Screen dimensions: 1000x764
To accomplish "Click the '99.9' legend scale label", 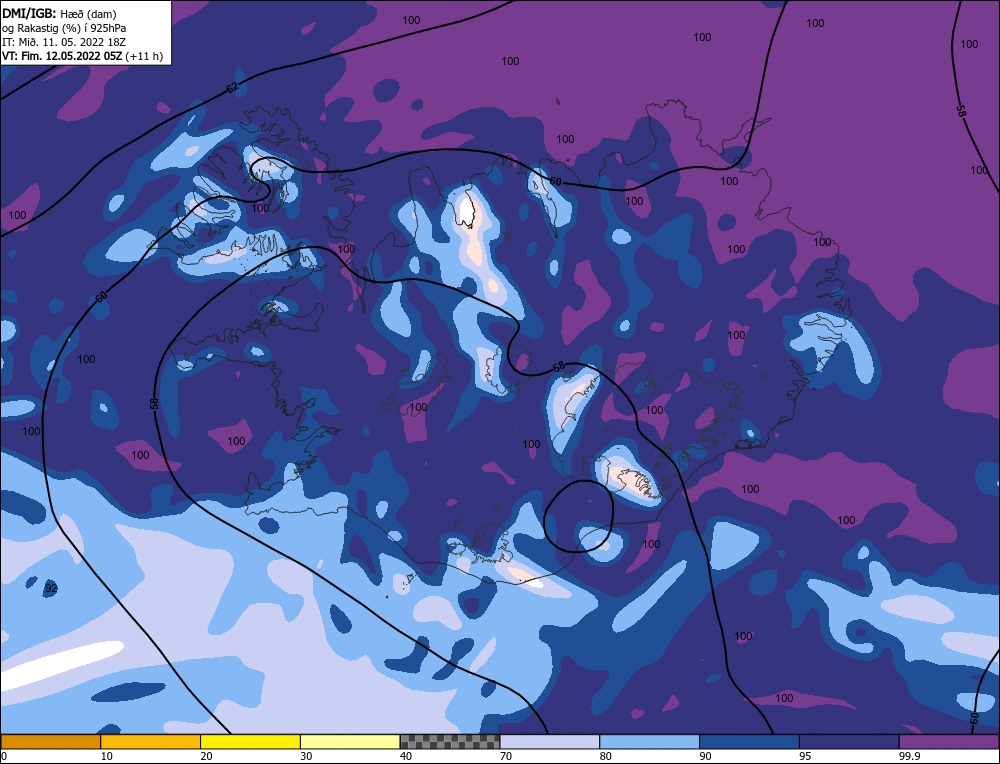I will pyautogui.click(x=908, y=756).
